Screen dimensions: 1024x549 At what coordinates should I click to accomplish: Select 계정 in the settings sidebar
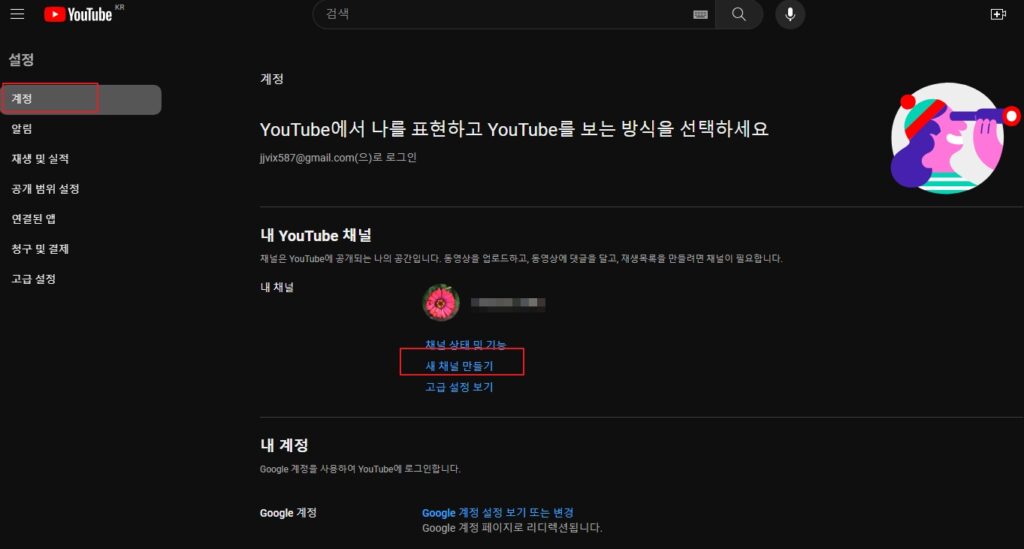click(x=22, y=99)
